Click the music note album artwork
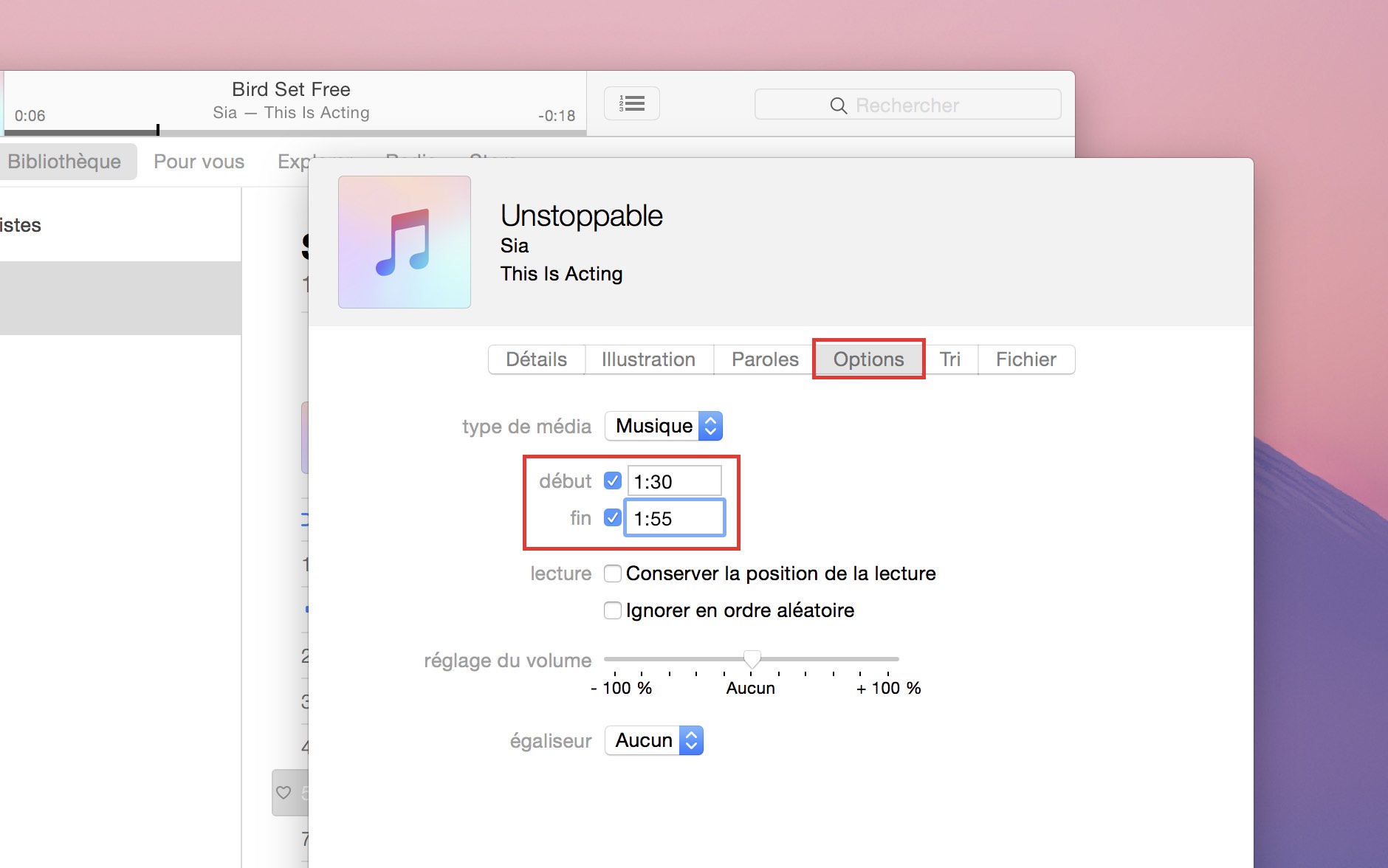 [405, 242]
